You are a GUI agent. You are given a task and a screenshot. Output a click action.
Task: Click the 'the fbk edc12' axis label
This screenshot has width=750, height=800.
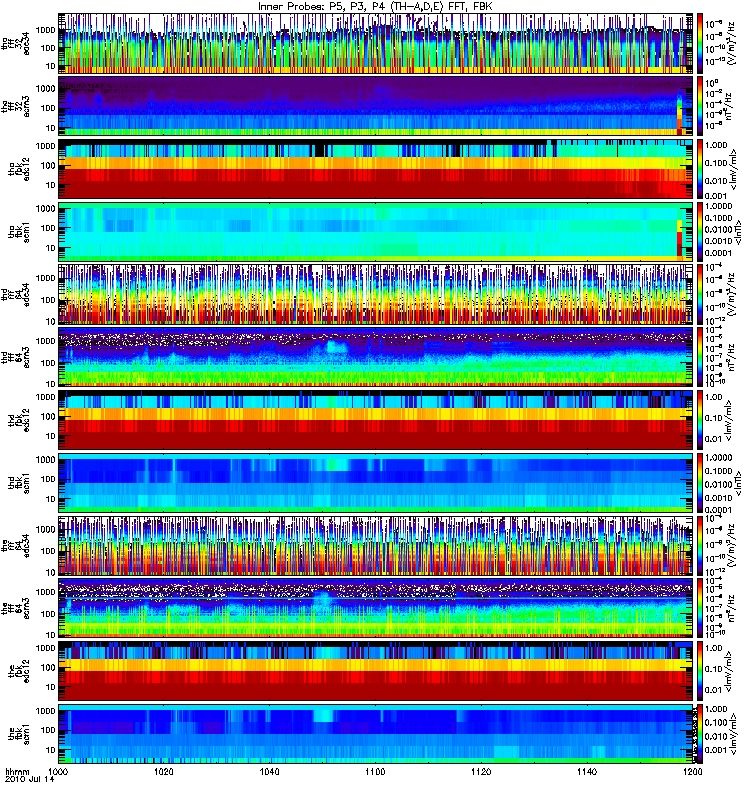coord(19,671)
